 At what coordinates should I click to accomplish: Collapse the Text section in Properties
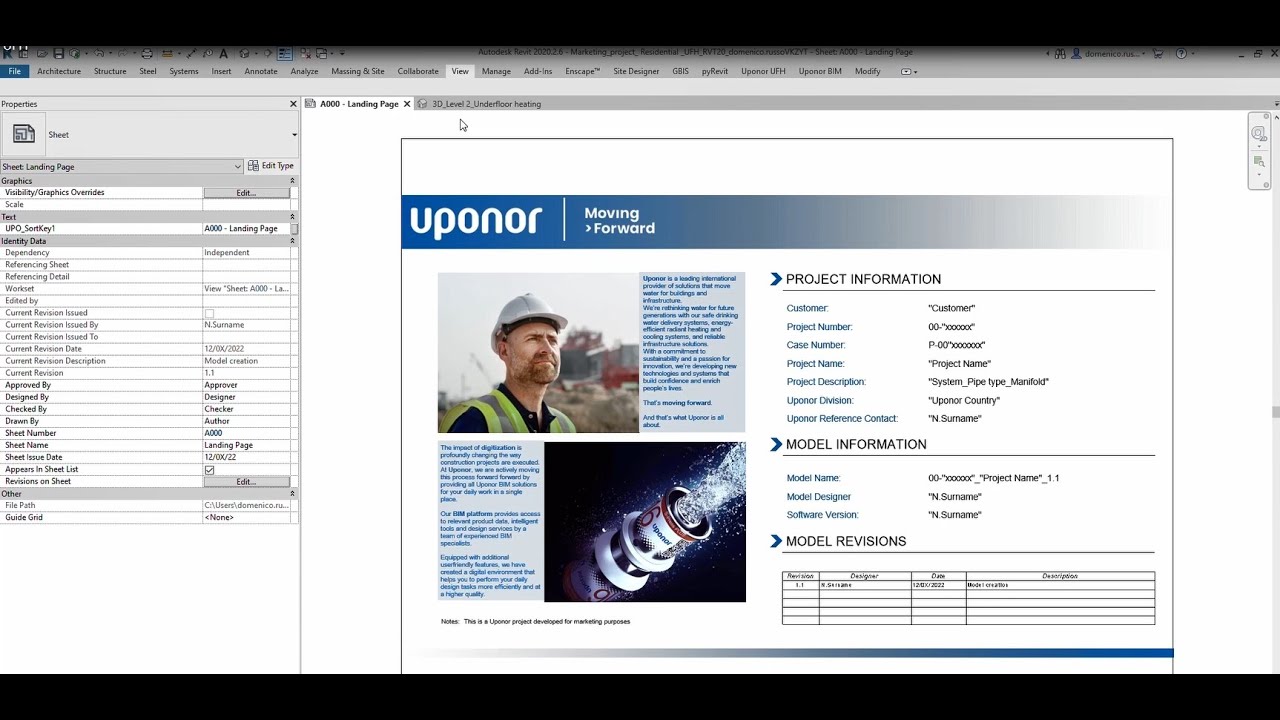coord(293,217)
